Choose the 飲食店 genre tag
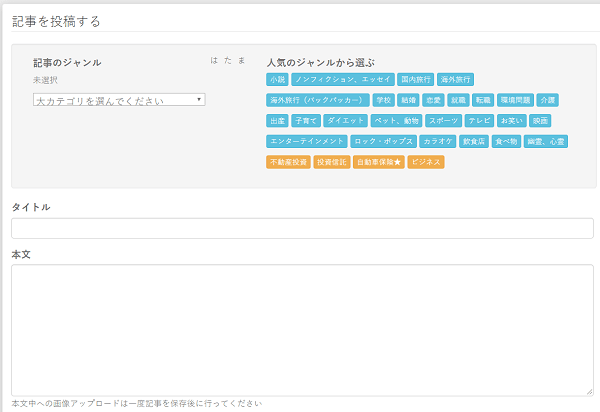The image size is (600, 412). 474,142
